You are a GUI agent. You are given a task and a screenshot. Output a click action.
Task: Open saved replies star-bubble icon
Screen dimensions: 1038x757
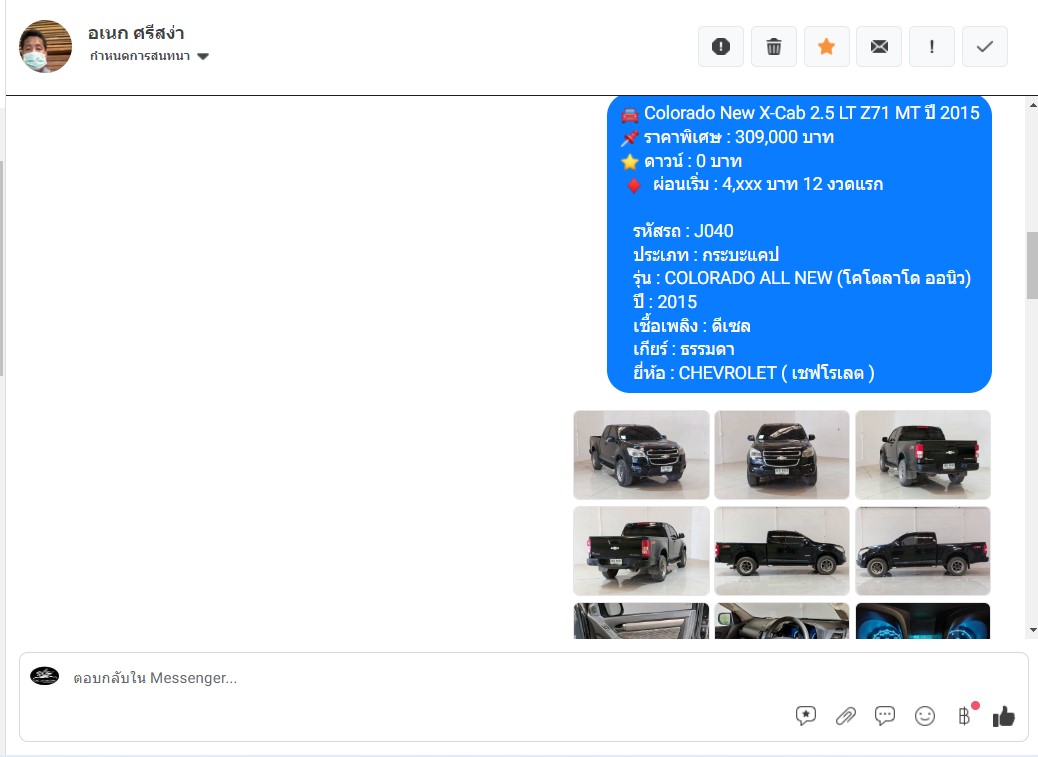[806, 716]
